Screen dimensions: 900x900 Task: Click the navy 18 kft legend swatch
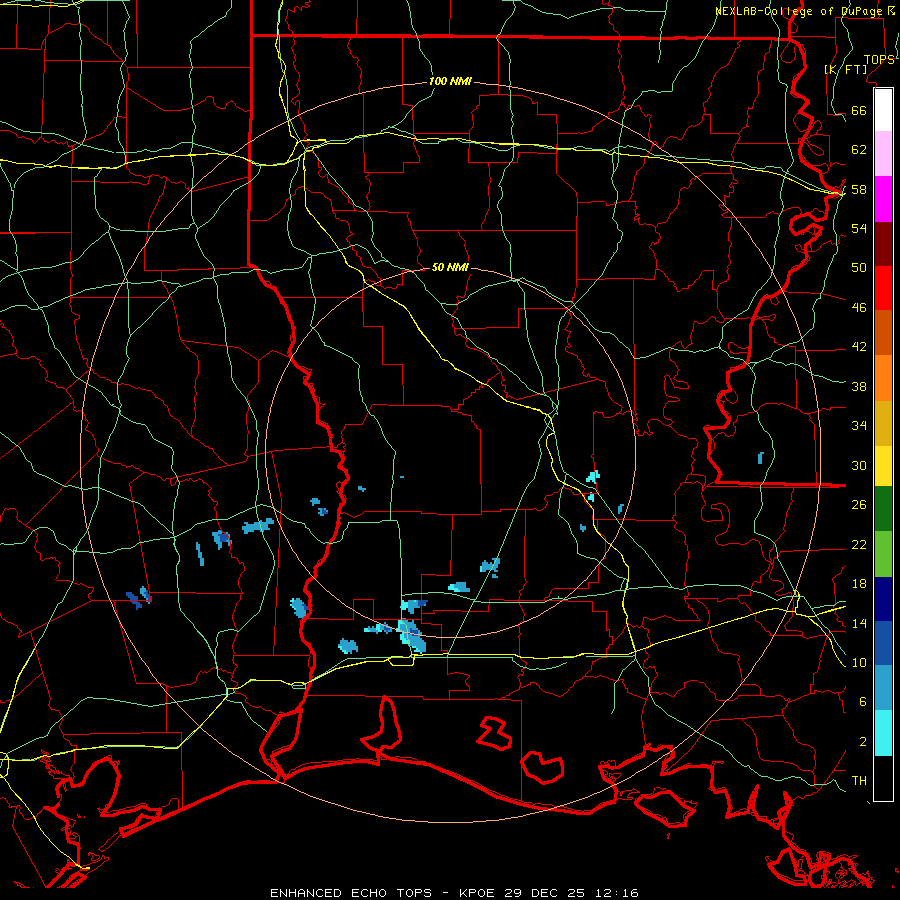tap(883, 599)
